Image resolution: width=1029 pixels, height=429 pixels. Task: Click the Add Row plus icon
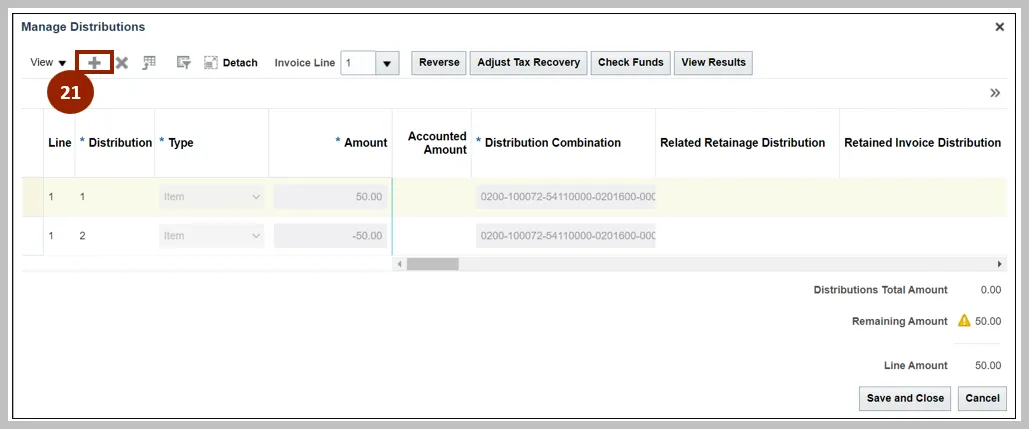pos(94,62)
